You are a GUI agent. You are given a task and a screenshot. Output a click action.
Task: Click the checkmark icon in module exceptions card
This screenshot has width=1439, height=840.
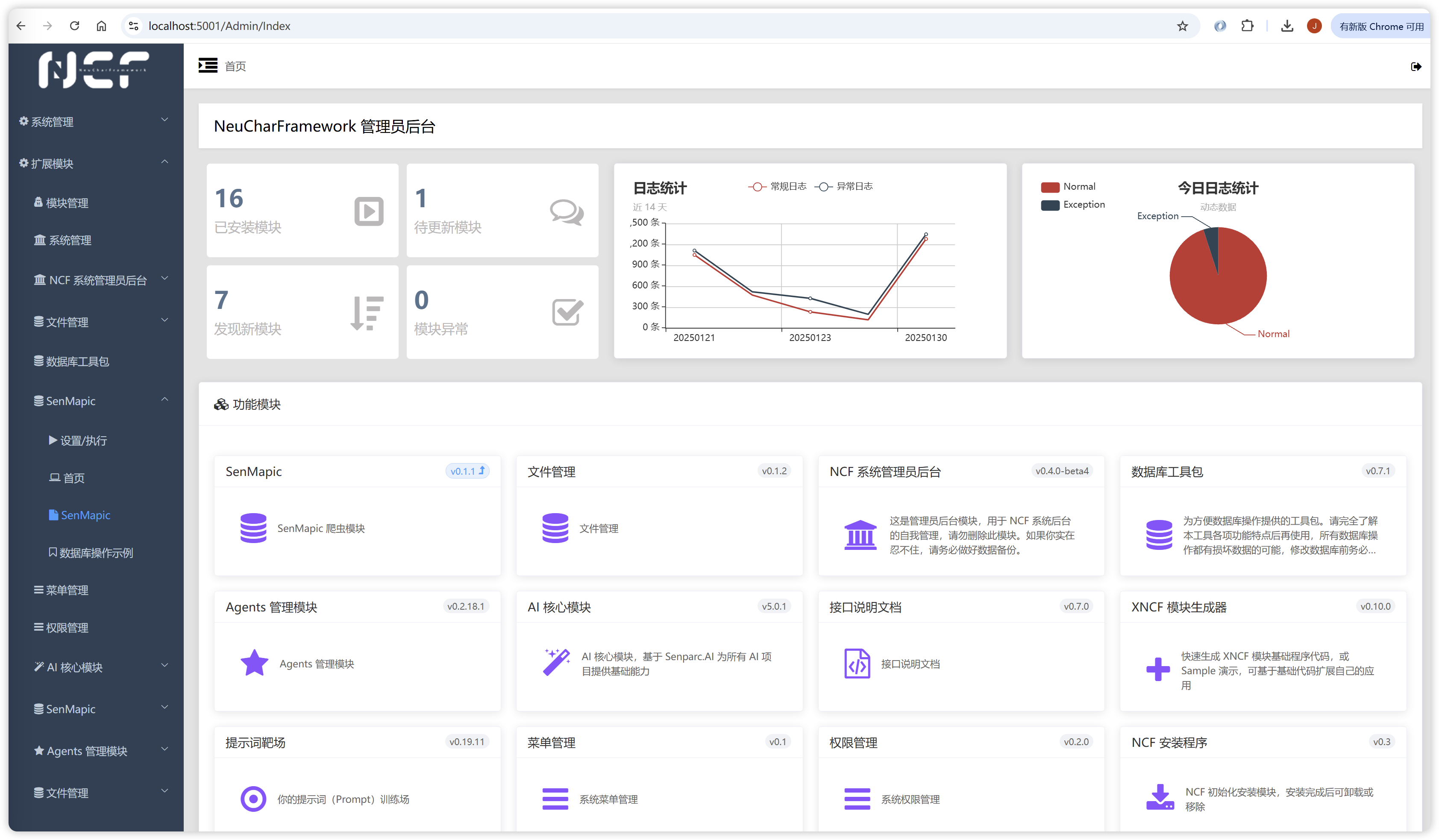click(x=567, y=312)
